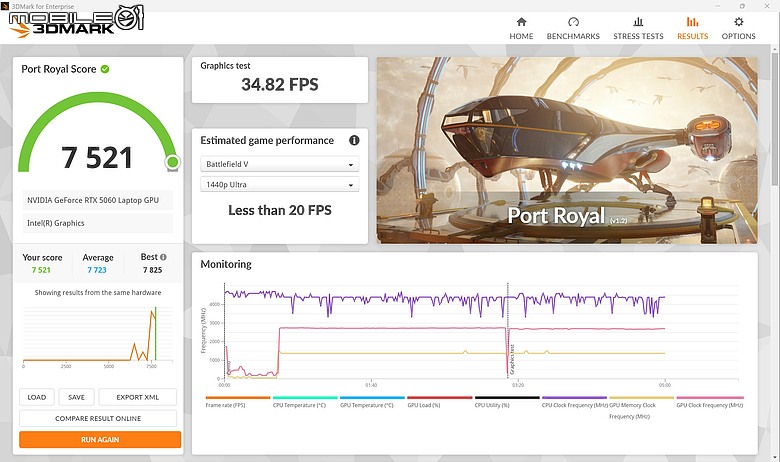Click the green validated checkmark icon
This screenshot has height=462, width=780.
[105, 69]
